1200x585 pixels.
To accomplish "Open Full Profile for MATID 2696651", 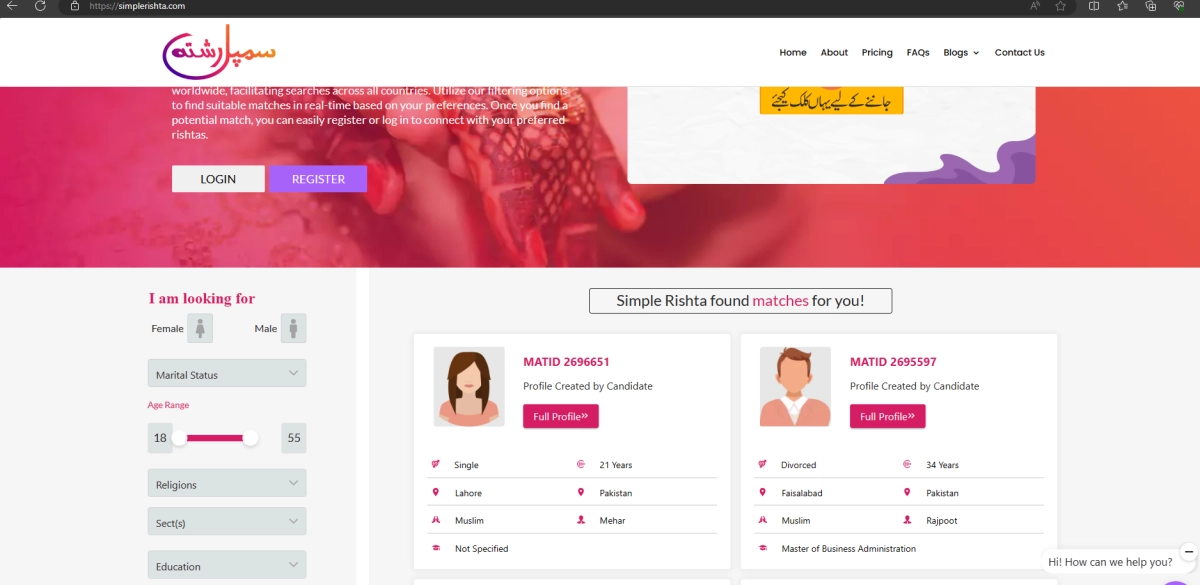I will tap(560, 416).
